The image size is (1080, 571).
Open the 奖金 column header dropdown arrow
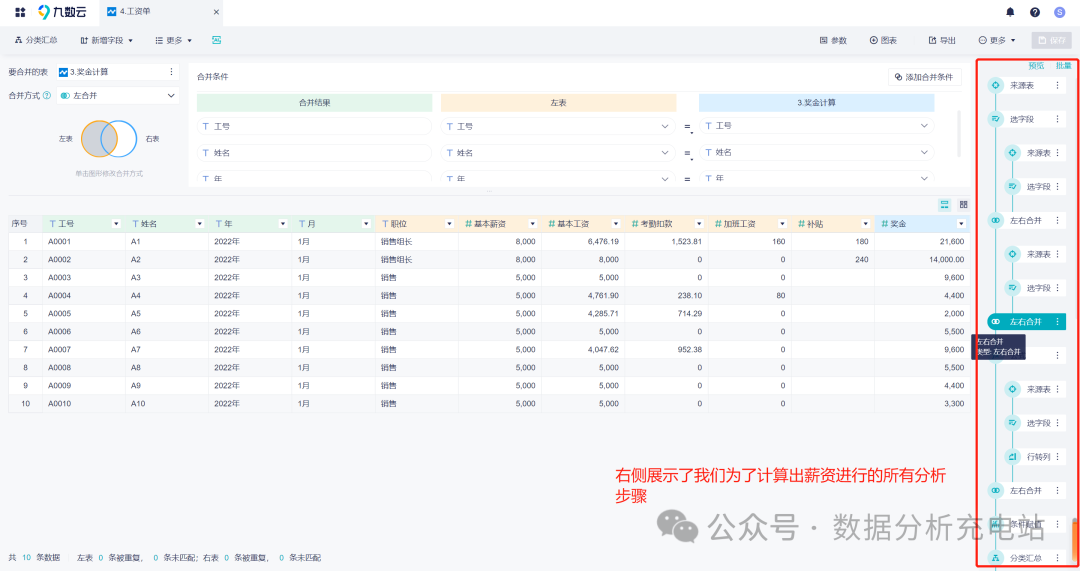click(961, 224)
